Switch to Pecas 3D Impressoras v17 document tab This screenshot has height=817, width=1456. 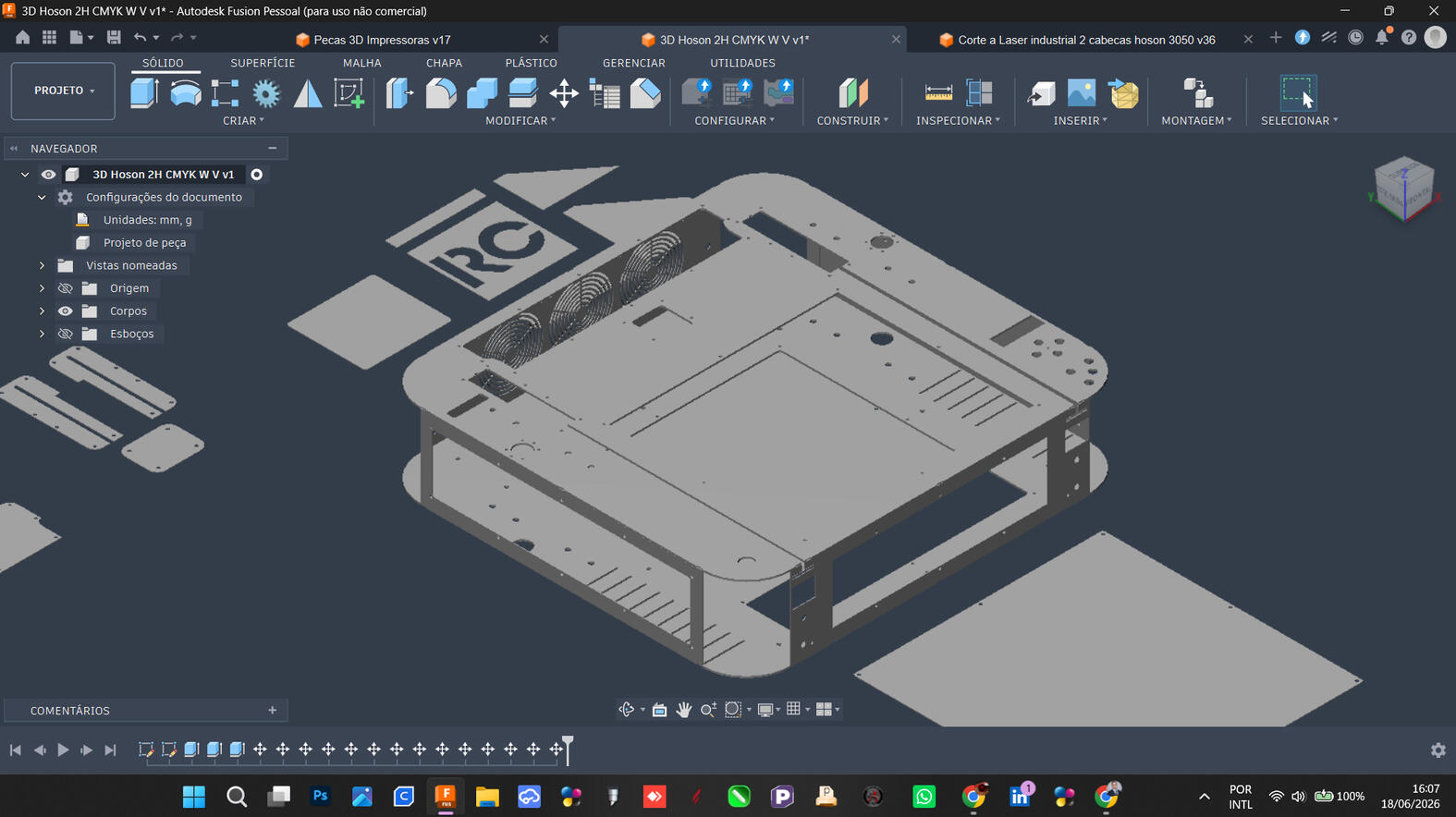click(x=382, y=40)
